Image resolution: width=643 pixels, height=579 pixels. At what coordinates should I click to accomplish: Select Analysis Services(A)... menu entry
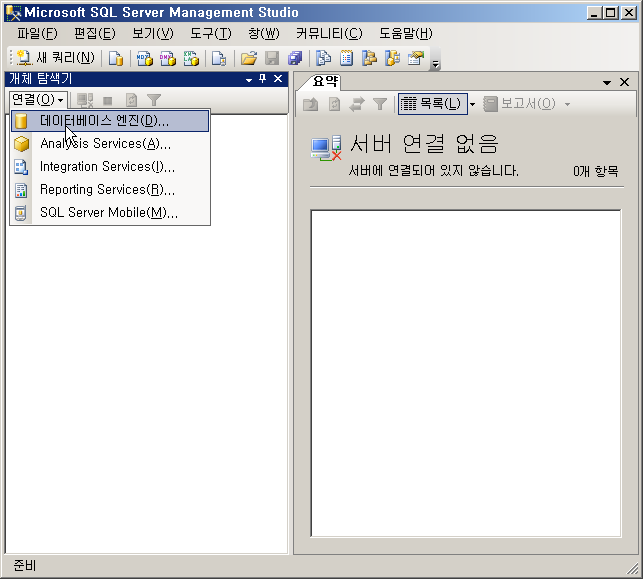pyautogui.click(x=110, y=144)
